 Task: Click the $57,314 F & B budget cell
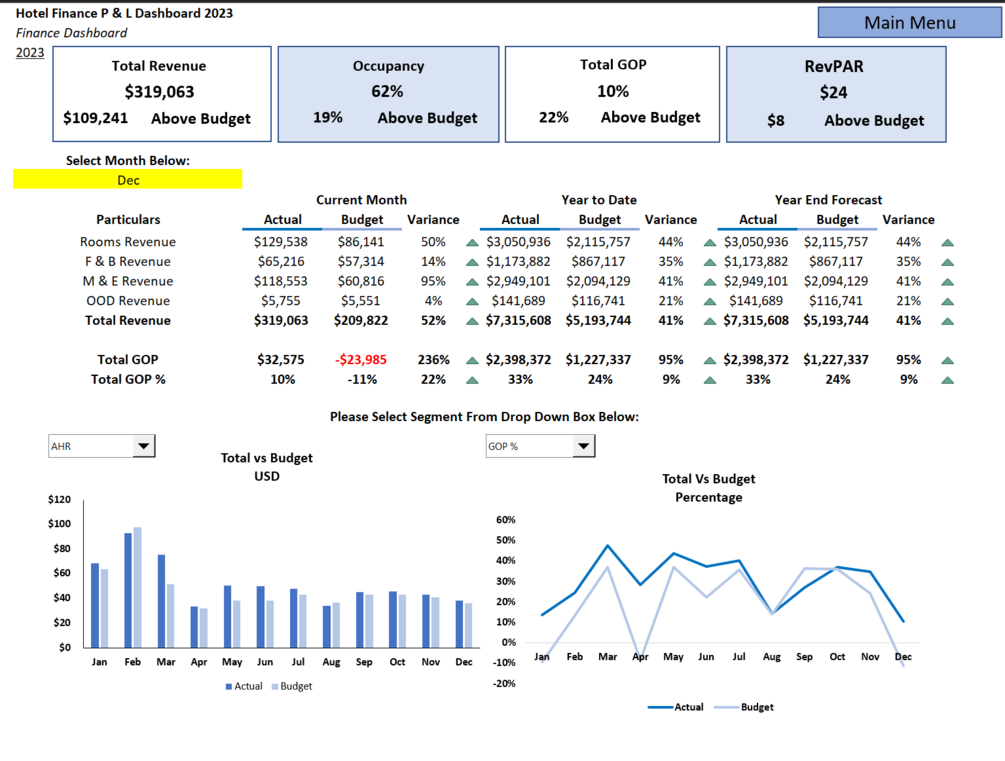[361, 262]
